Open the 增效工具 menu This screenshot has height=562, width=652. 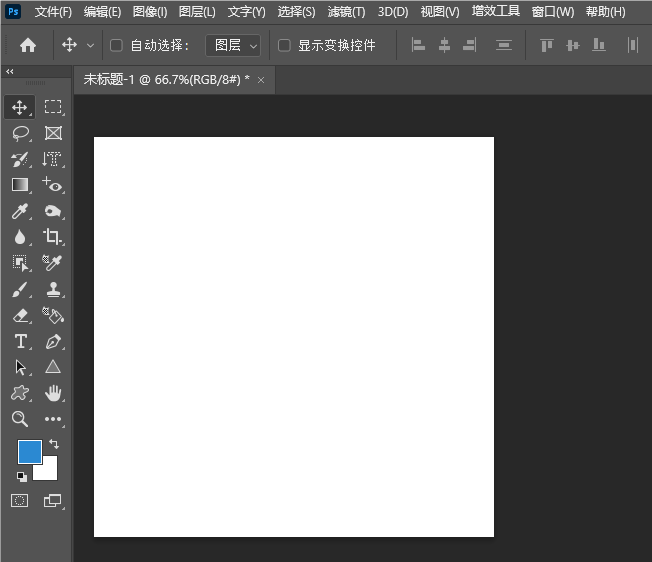point(496,11)
